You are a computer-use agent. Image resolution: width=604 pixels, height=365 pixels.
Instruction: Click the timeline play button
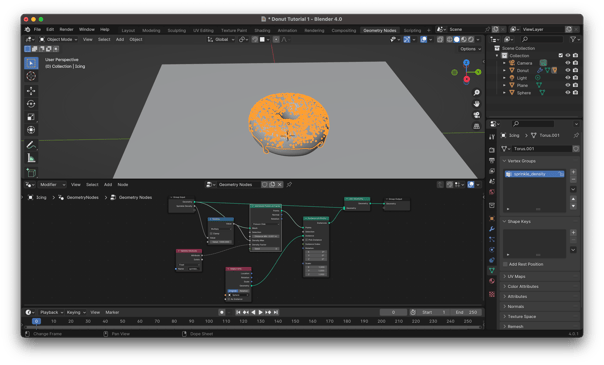(261, 313)
